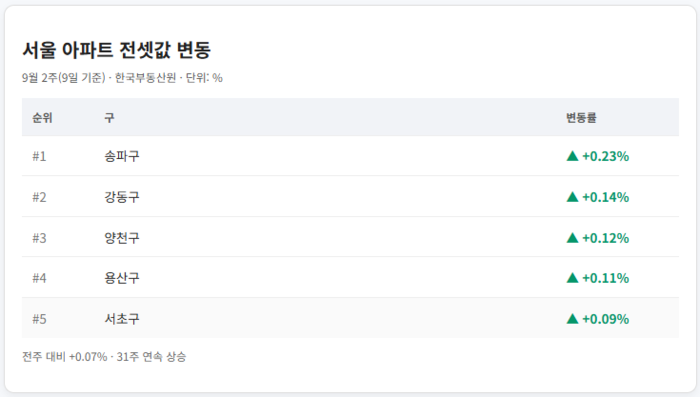The image size is (700, 397).
Task: Click the 변동률 column header
Action: pyautogui.click(x=581, y=118)
